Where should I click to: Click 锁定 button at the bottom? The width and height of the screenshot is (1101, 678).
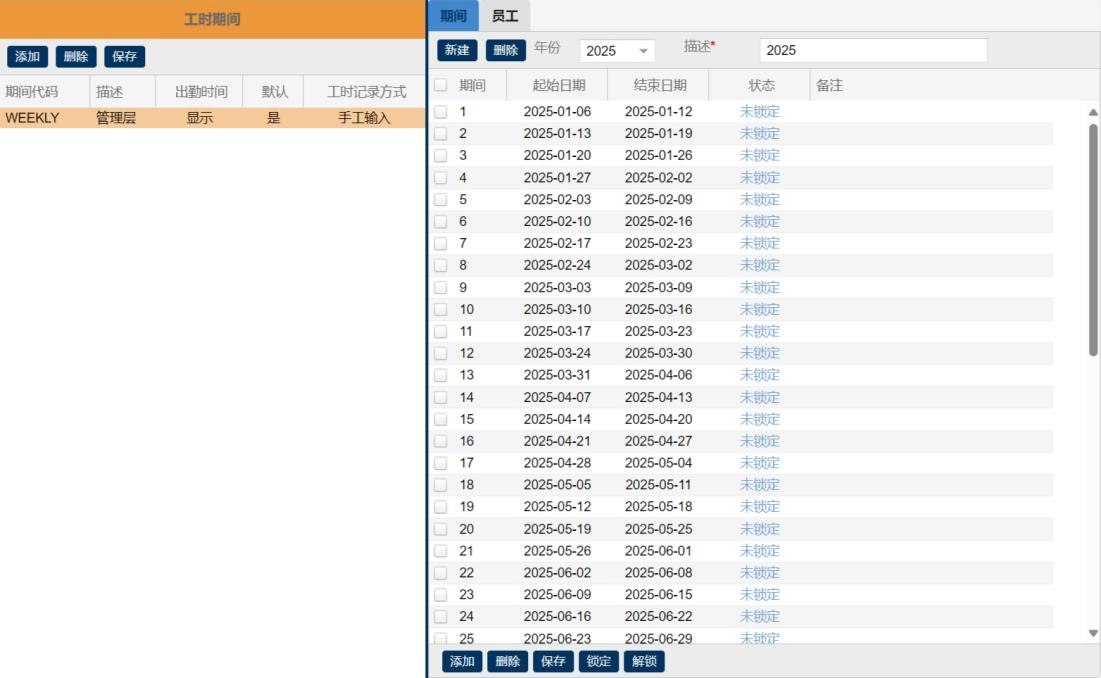[x=598, y=661]
